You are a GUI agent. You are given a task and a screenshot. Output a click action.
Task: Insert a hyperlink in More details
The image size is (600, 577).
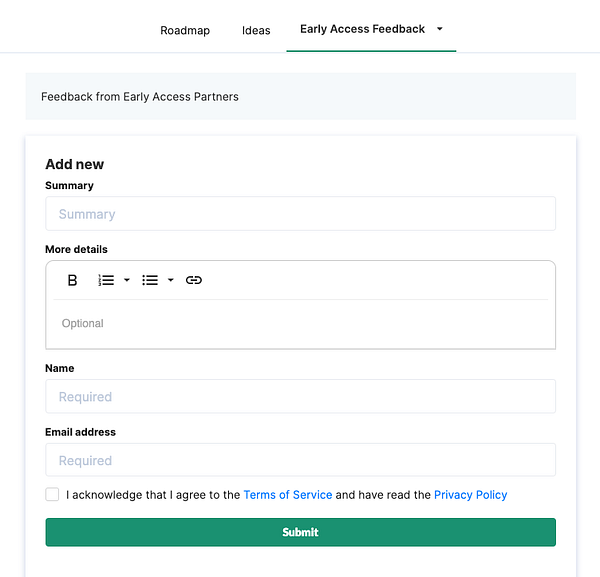pyautogui.click(x=194, y=280)
